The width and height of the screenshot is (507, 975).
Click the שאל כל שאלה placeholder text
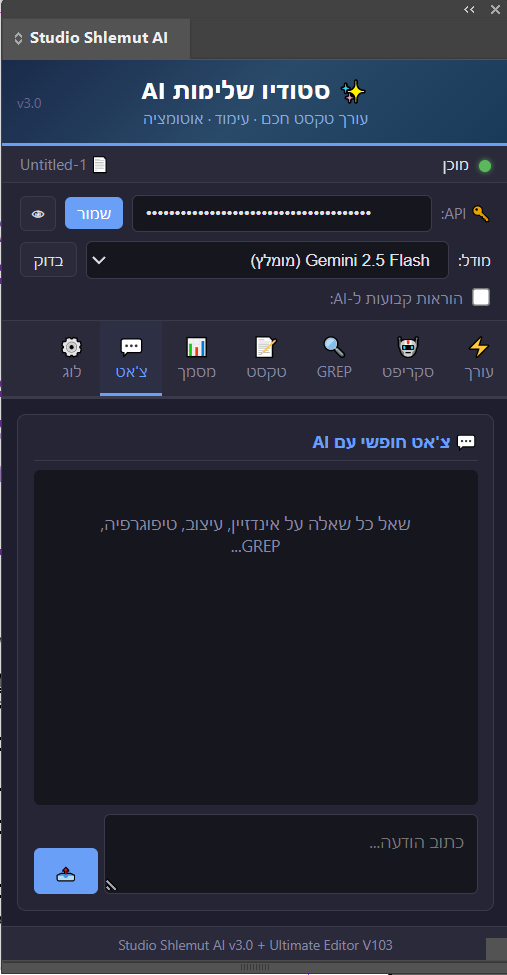(256, 535)
